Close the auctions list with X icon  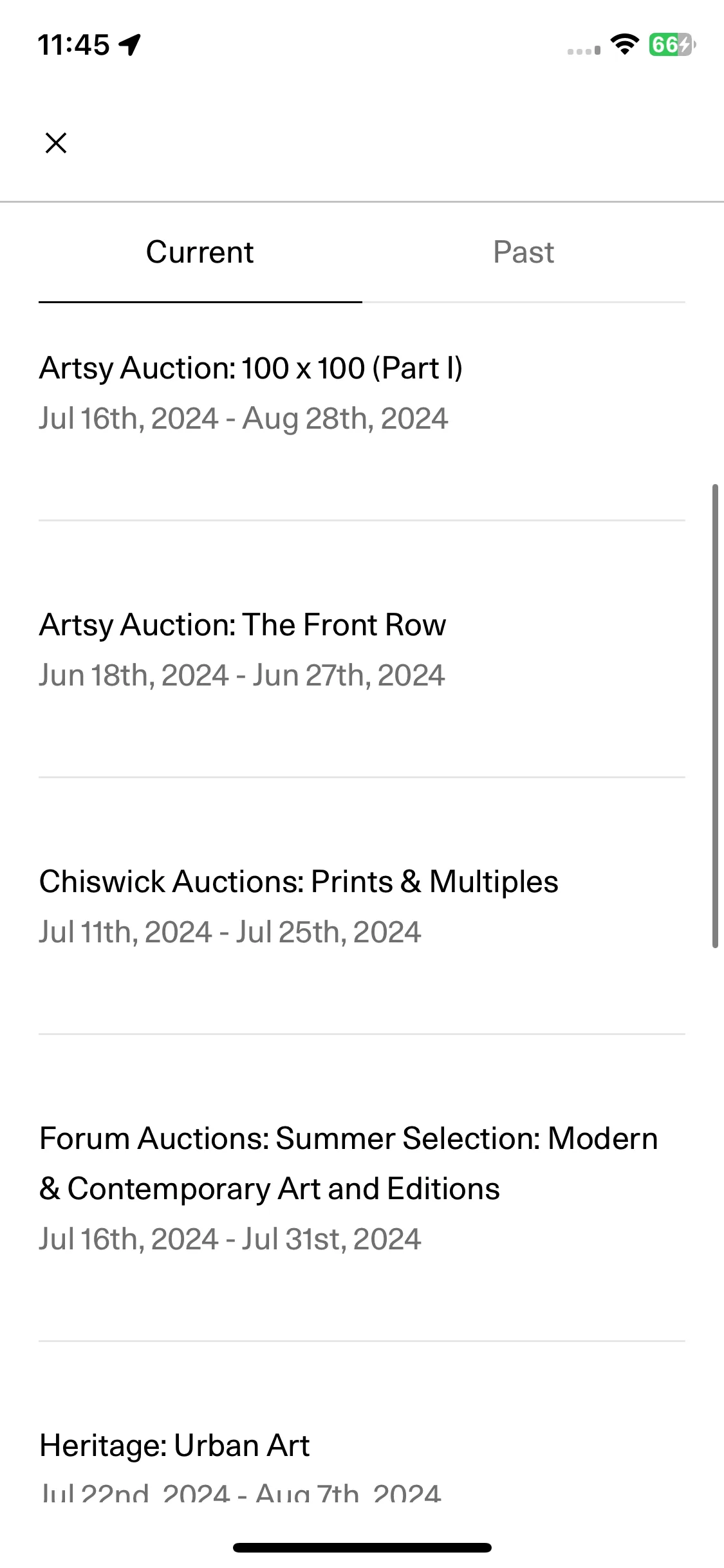coord(56,143)
